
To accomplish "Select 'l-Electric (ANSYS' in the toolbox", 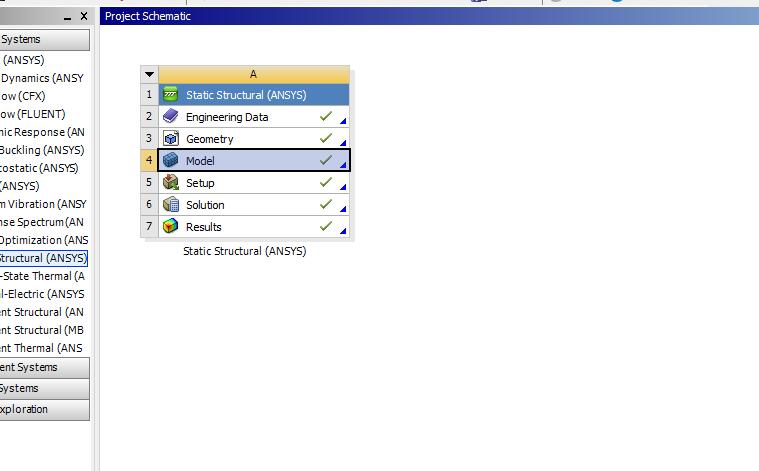I will point(42,294).
